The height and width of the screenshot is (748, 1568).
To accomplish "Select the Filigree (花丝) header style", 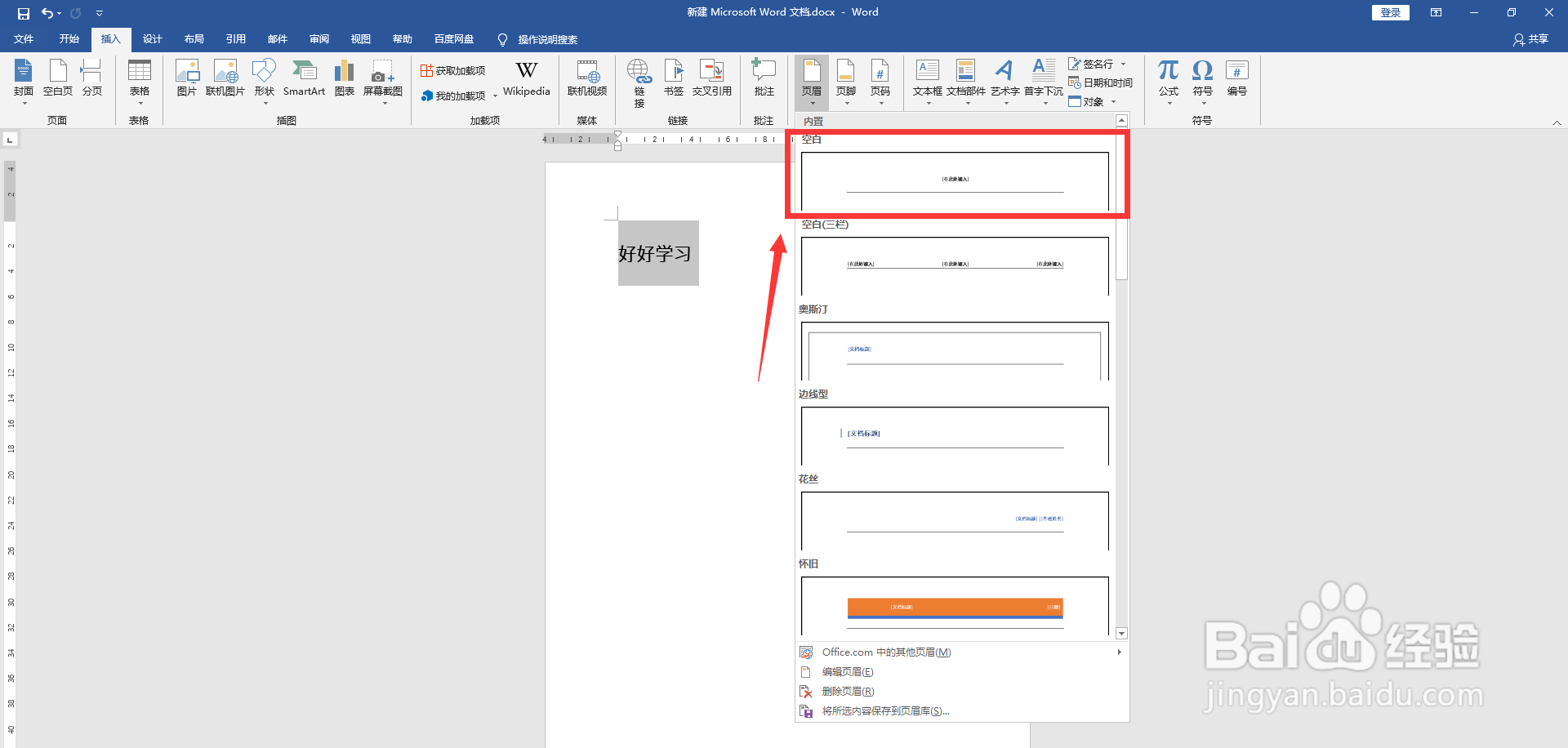I will coord(955,521).
